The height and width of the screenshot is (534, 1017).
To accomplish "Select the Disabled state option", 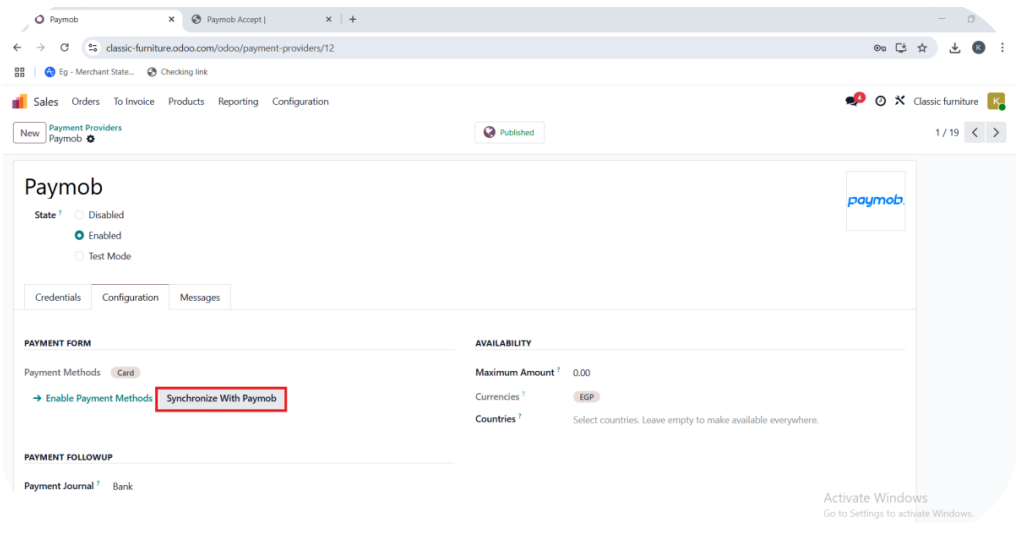I will tap(80, 215).
